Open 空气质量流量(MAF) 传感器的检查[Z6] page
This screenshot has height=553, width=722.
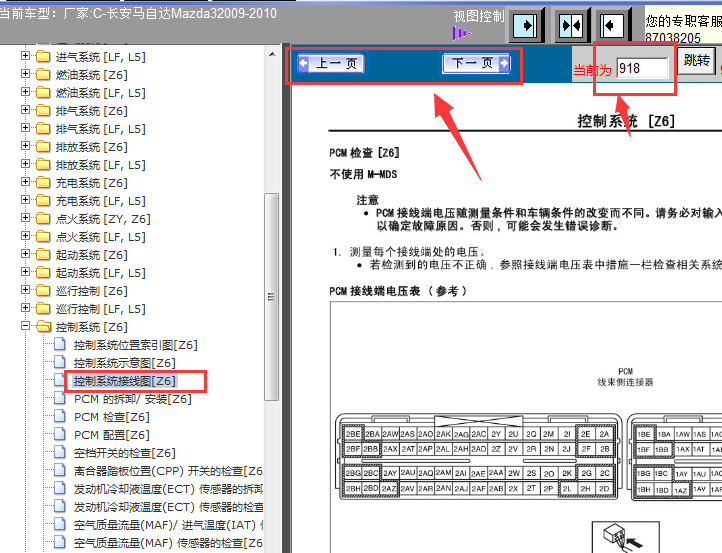pos(168,543)
